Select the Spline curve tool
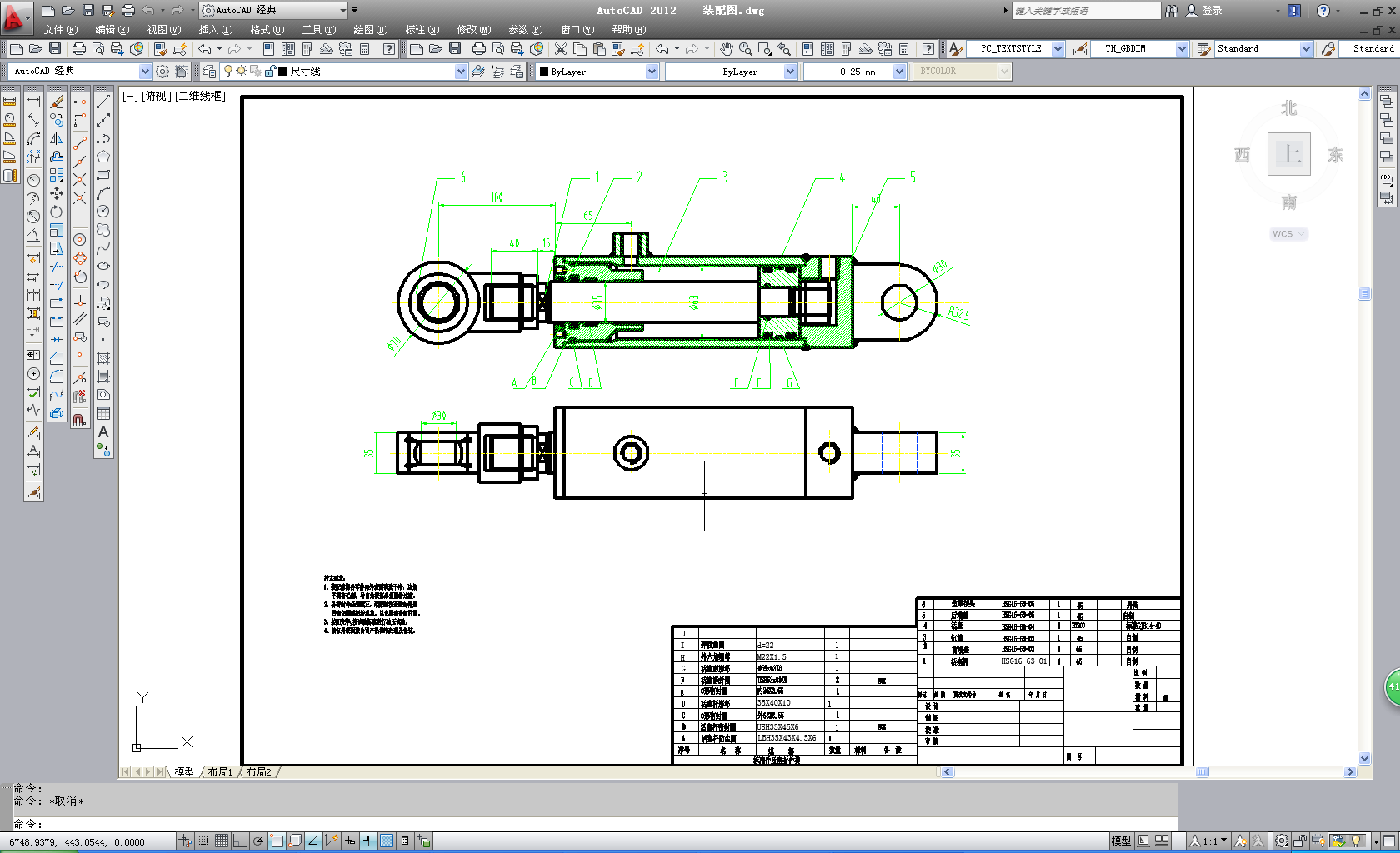Image resolution: width=1400 pixels, height=853 pixels. 103,248
